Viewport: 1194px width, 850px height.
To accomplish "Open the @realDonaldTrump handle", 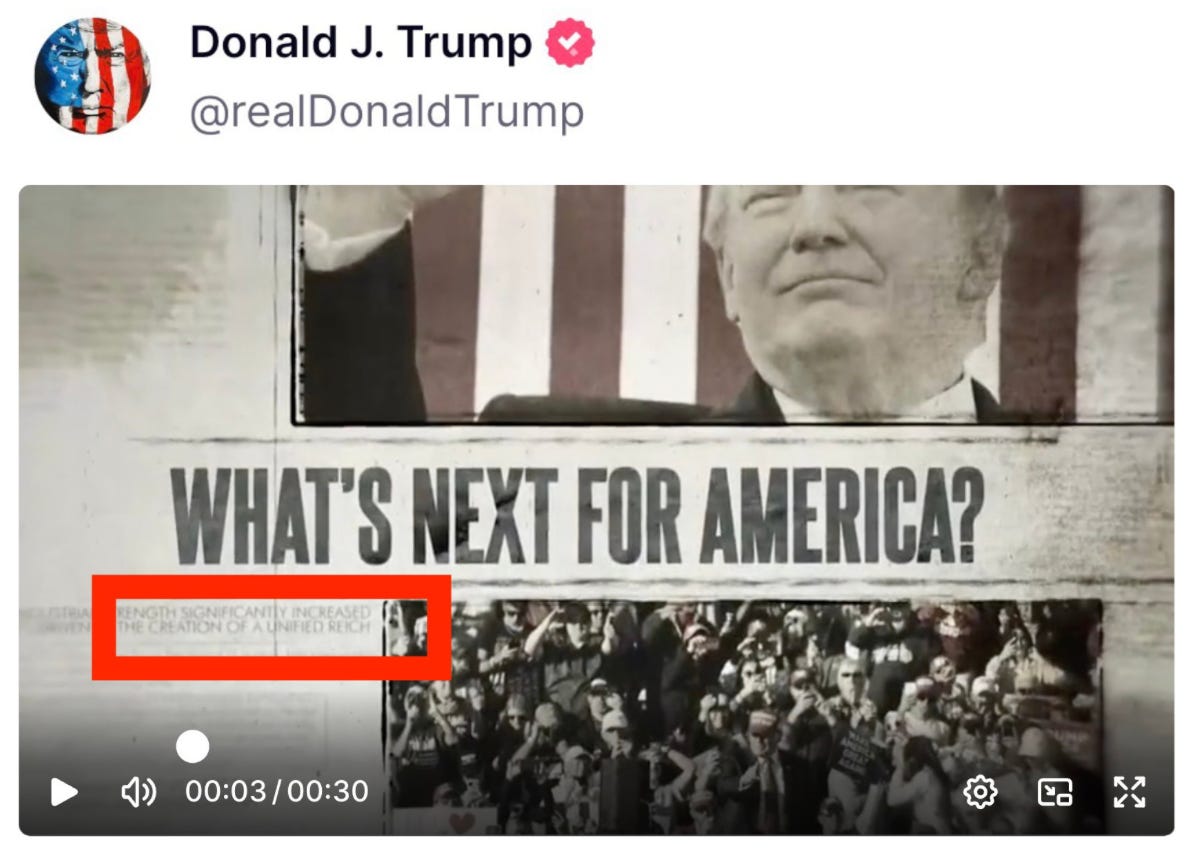I will point(387,112).
